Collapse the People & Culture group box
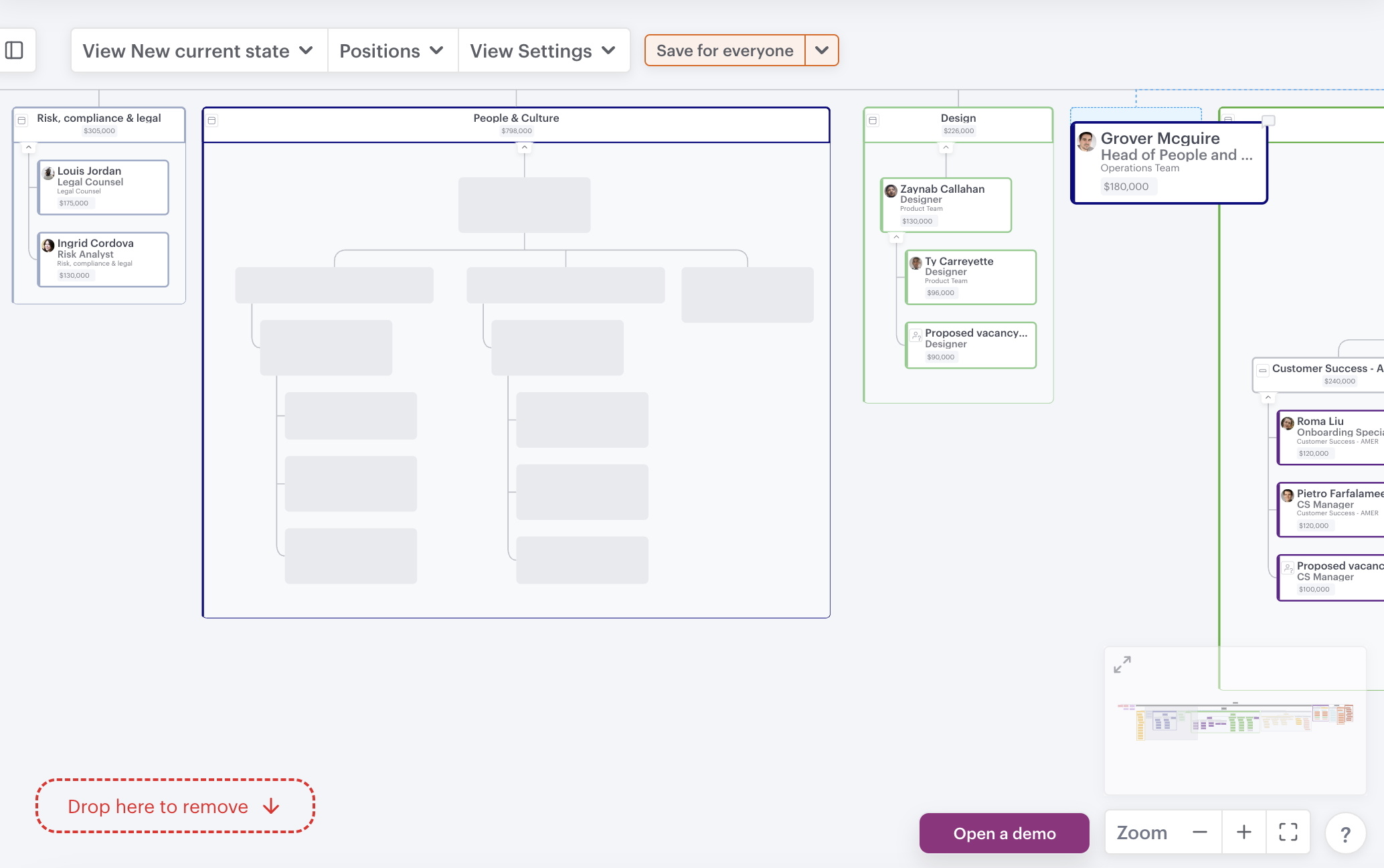The width and height of the screenshot is (1384, 868). click(x=212, y=120)
